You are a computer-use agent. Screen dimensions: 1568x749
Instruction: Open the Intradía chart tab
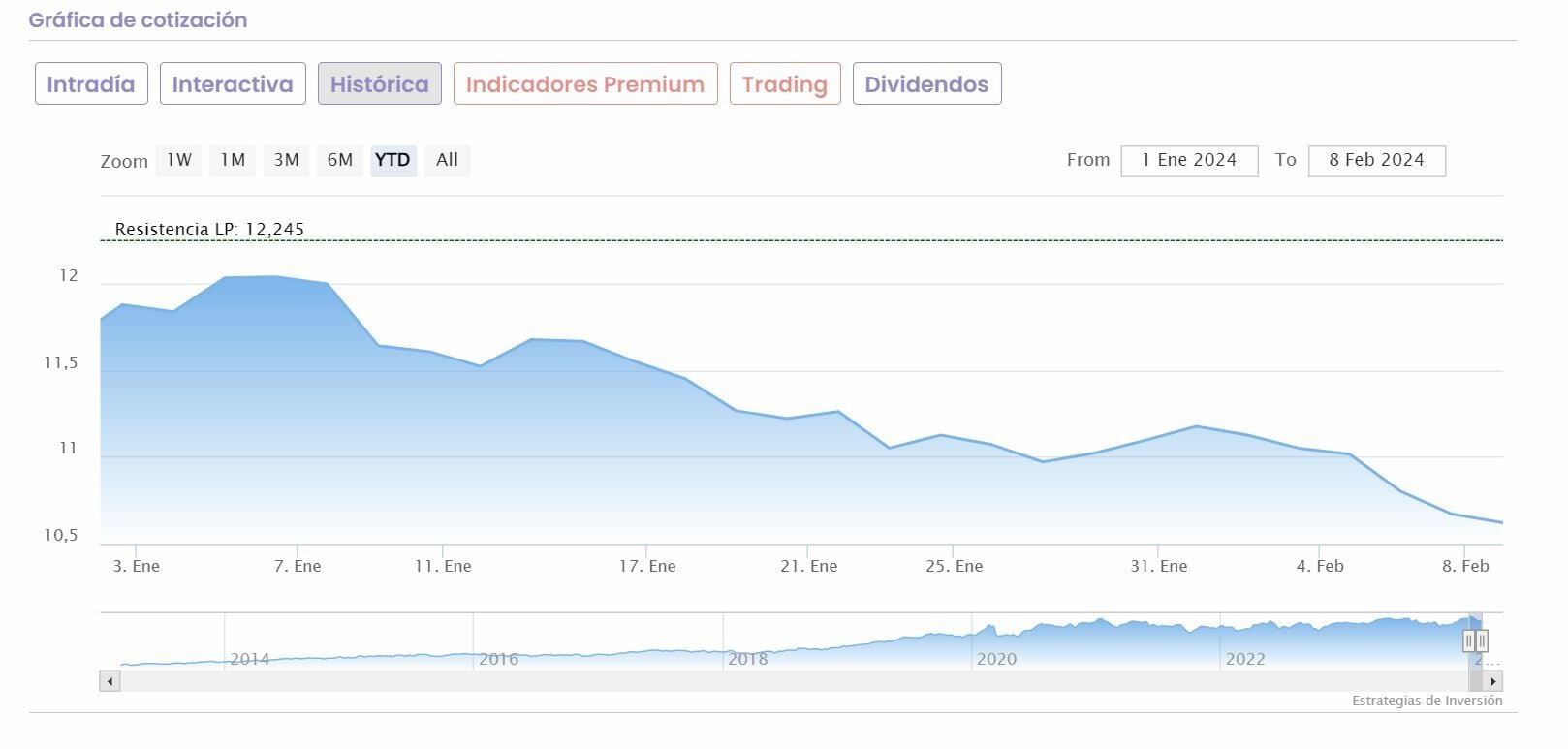click(x=91, y=84)
